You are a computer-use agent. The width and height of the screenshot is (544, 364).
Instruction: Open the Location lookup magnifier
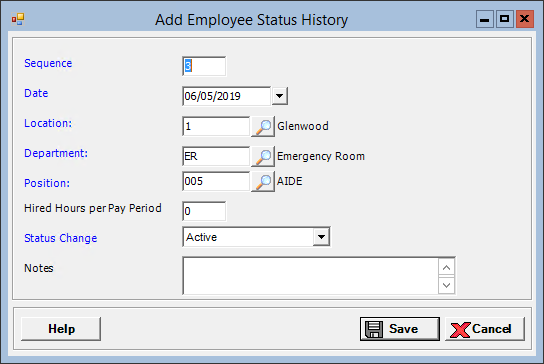263,127
